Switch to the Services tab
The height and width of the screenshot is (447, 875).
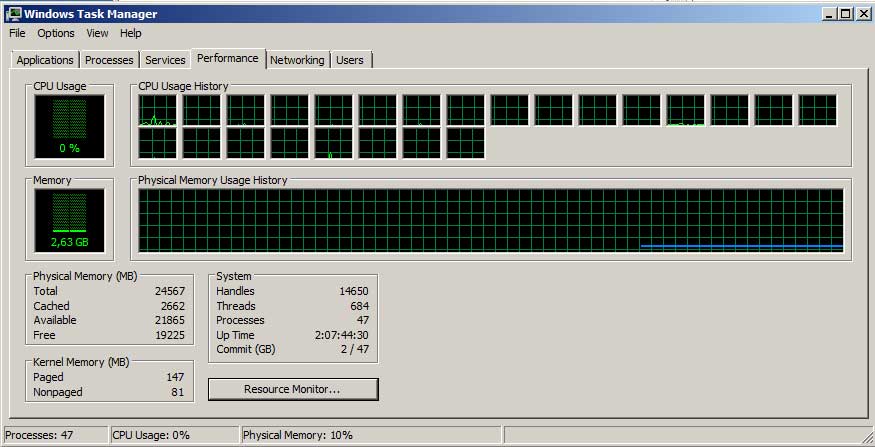pyautogui.click(x=165, y=60)
